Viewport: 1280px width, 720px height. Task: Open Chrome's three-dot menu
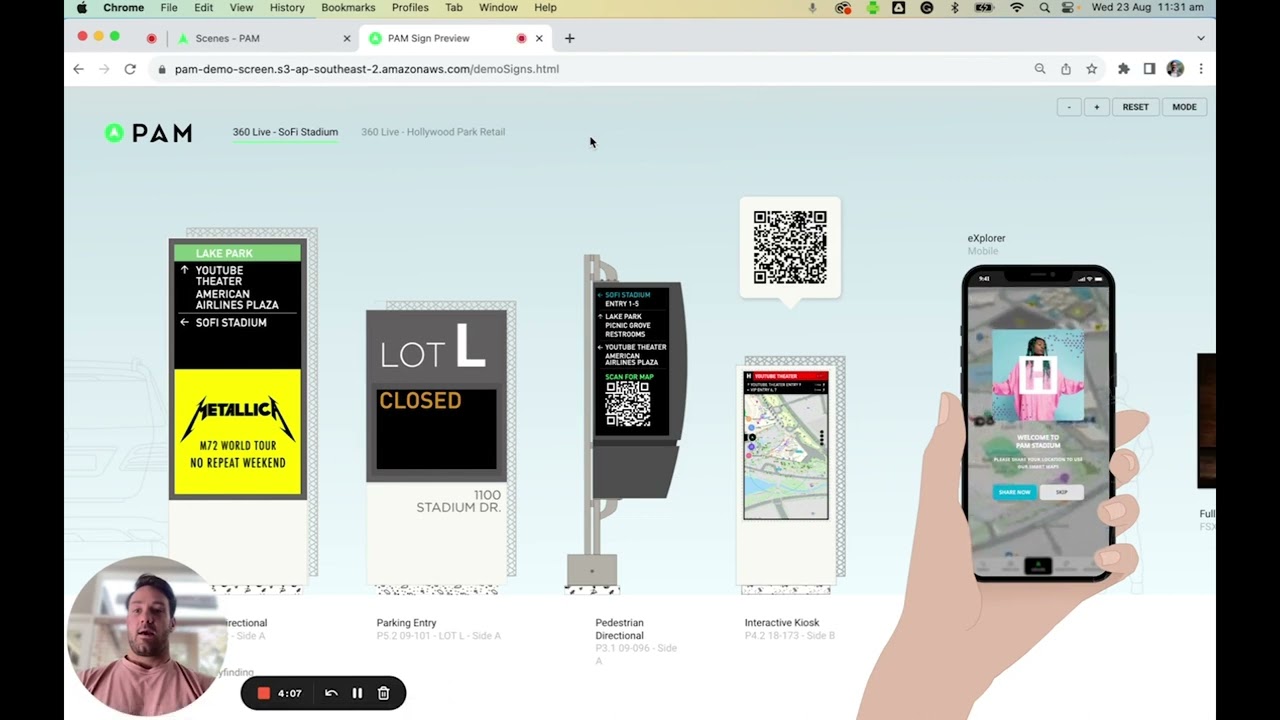pos(1201,69)
